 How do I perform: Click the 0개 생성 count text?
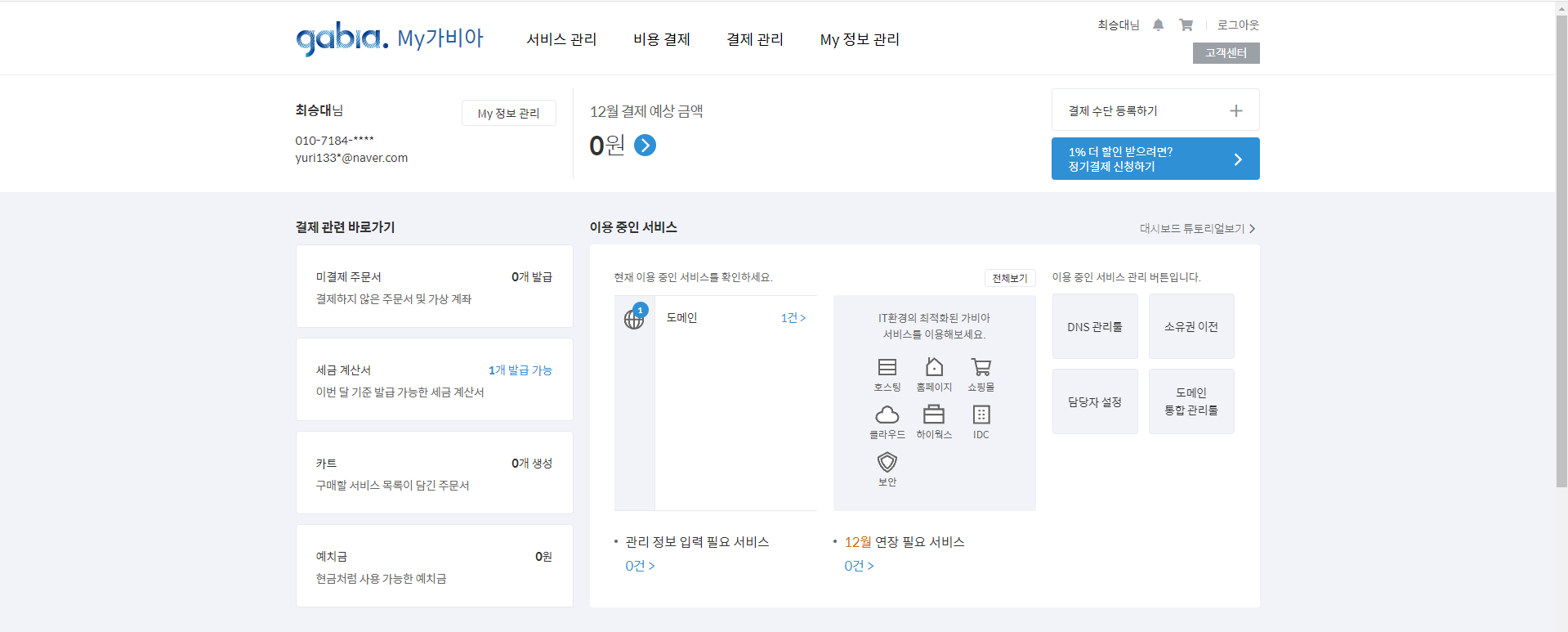tap(532, 464)
